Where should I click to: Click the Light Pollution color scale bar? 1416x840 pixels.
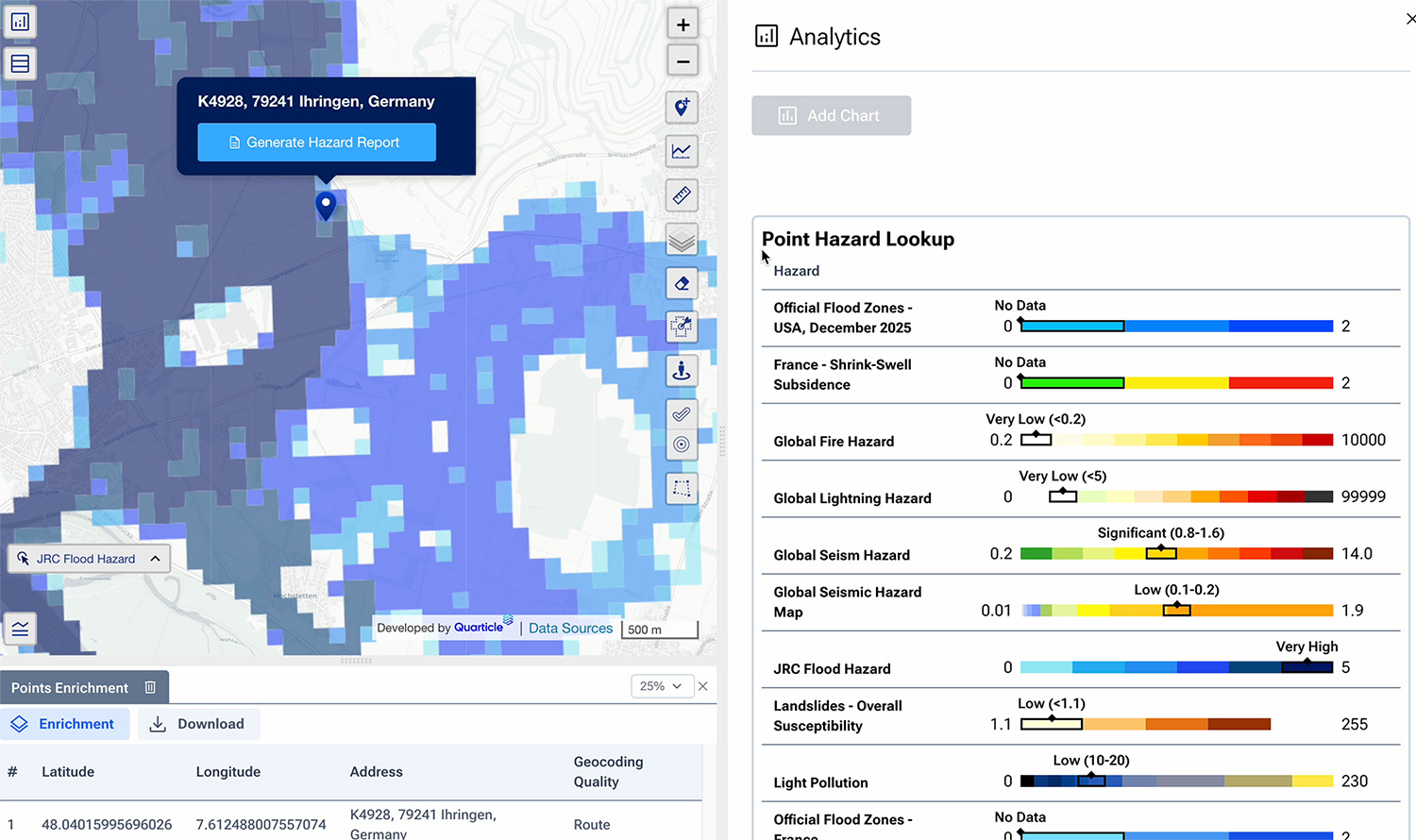click(x=1176, y=781)
